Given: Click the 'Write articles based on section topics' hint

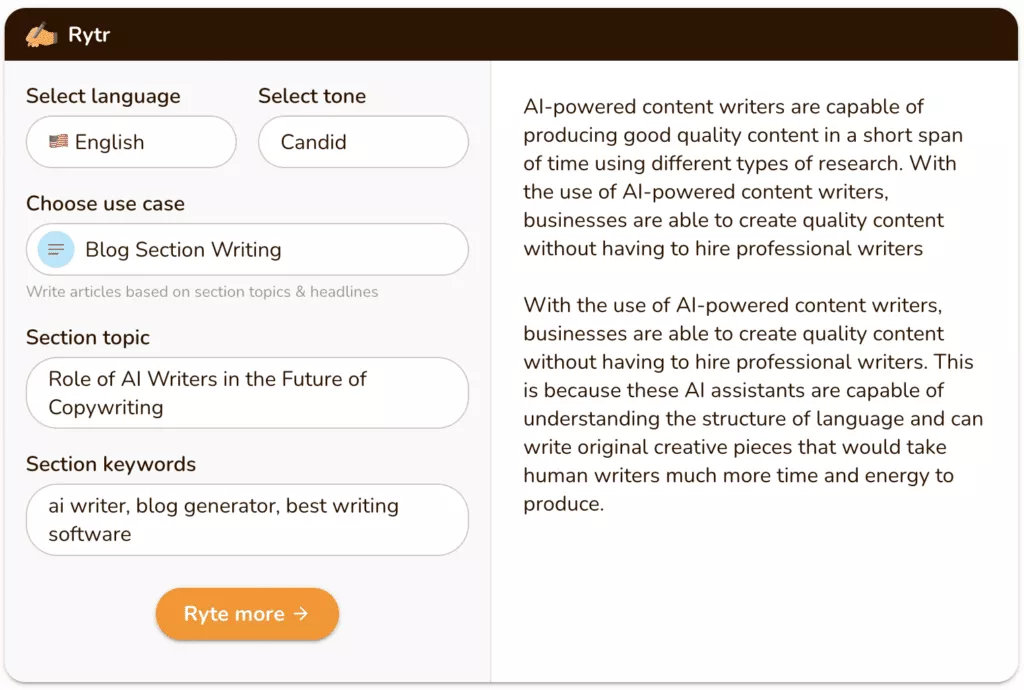Looking at the screenshot, I should (x=202, y=292).
